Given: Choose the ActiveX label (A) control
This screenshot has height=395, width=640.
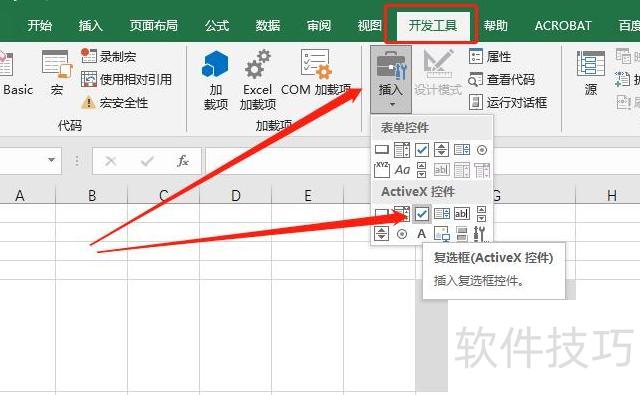Looking at the screenshot, I should (422, 234).
